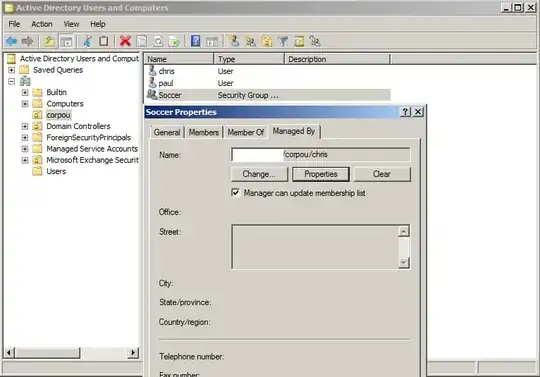540x377 pixels.
Task: Select Active Directory Users and Computers root node
Action: [79, 59]
